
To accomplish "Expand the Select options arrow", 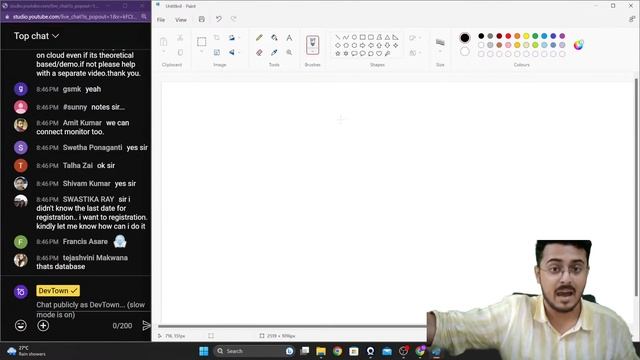I will point(202,52).
